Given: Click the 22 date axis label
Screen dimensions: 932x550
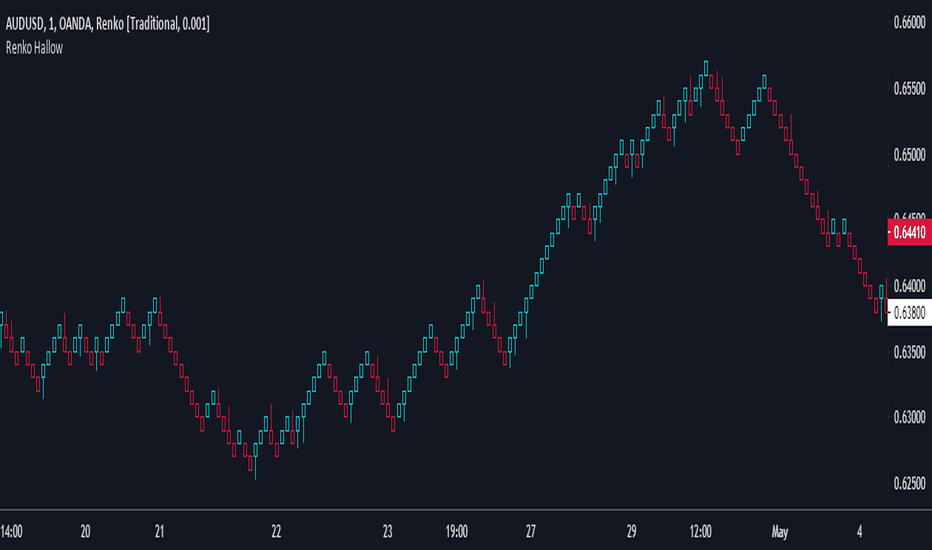Looking at the screenshot, I should [x=276, y=532].
